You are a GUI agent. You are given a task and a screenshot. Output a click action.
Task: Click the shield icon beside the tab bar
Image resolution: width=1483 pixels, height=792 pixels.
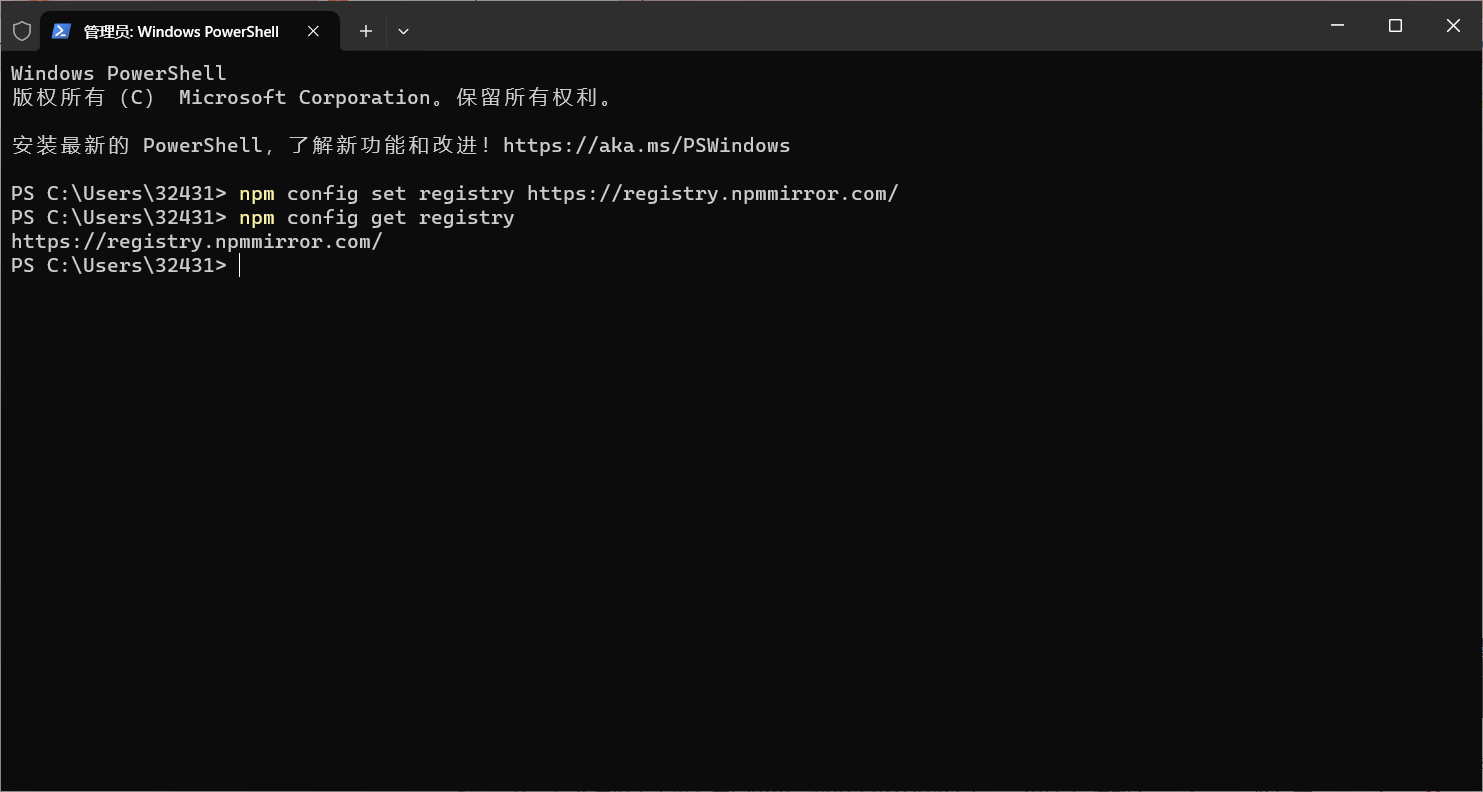21,30
